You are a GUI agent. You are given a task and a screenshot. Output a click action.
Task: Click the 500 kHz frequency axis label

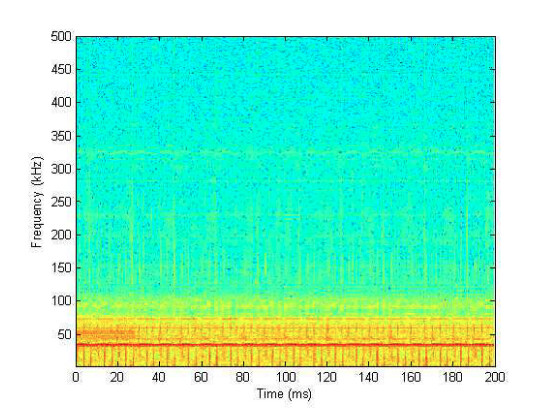click(61, 36)
